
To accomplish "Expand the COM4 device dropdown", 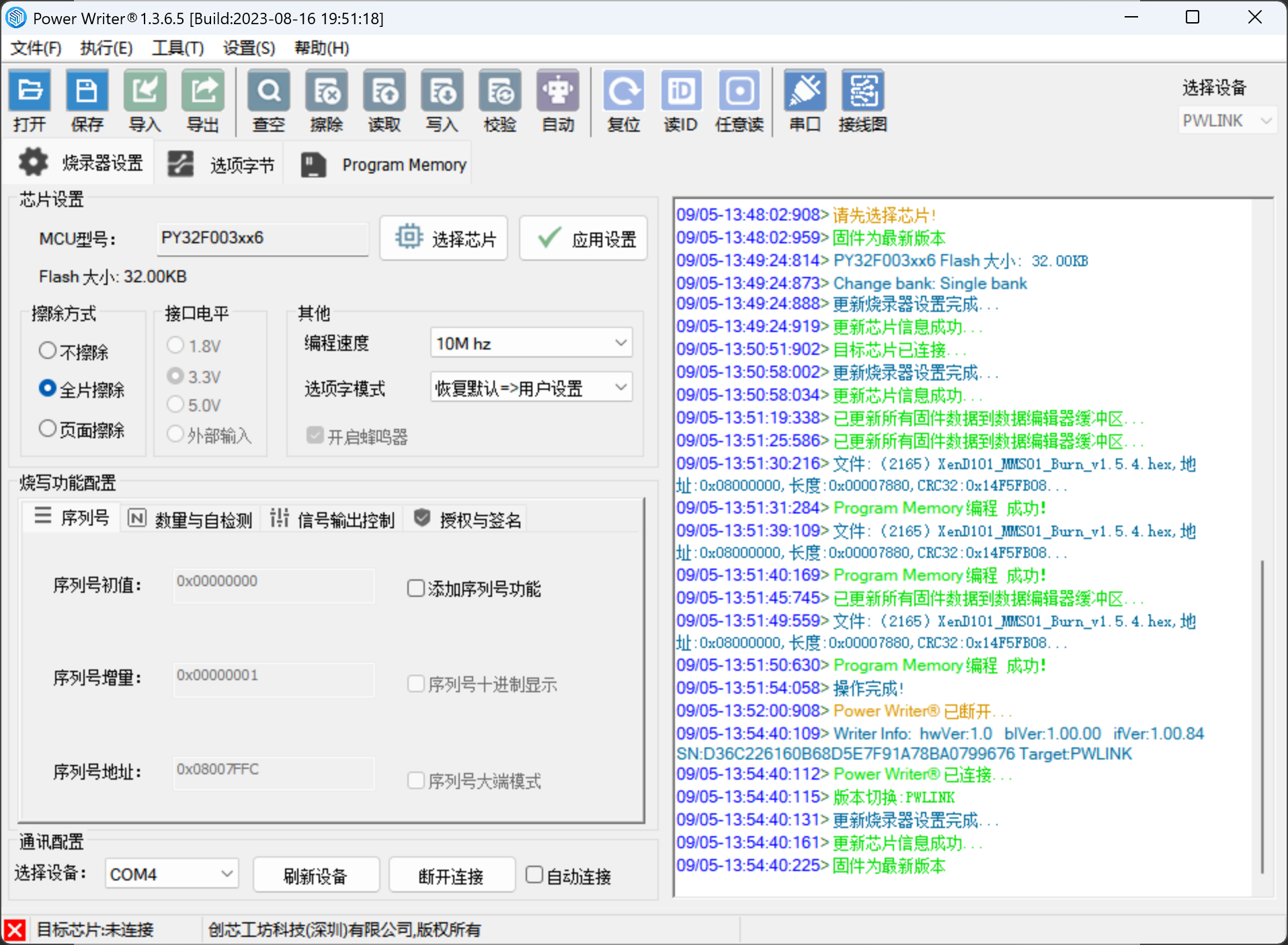I will click(x=171, y=874).
